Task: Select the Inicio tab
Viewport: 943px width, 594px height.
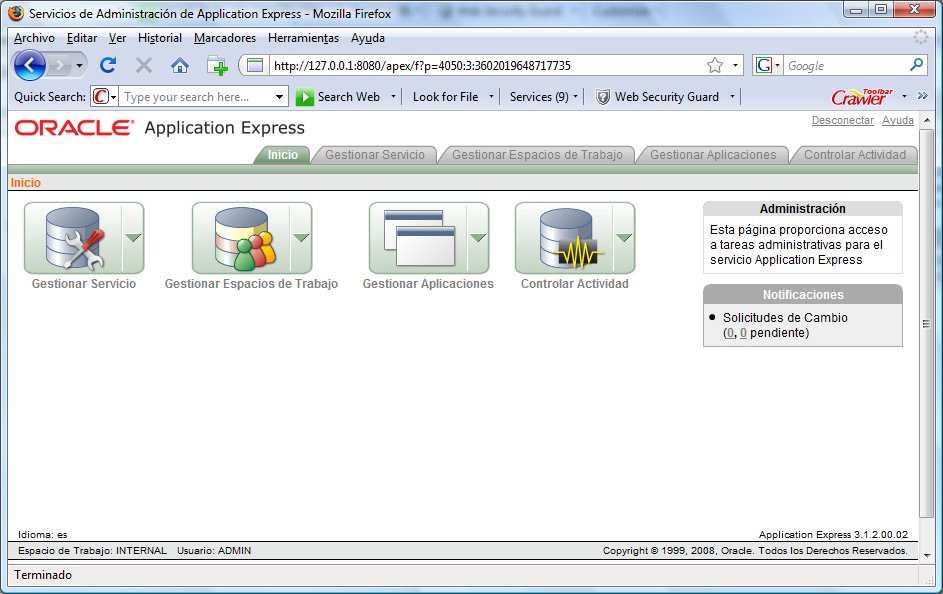Action: (x=283, y=155)
